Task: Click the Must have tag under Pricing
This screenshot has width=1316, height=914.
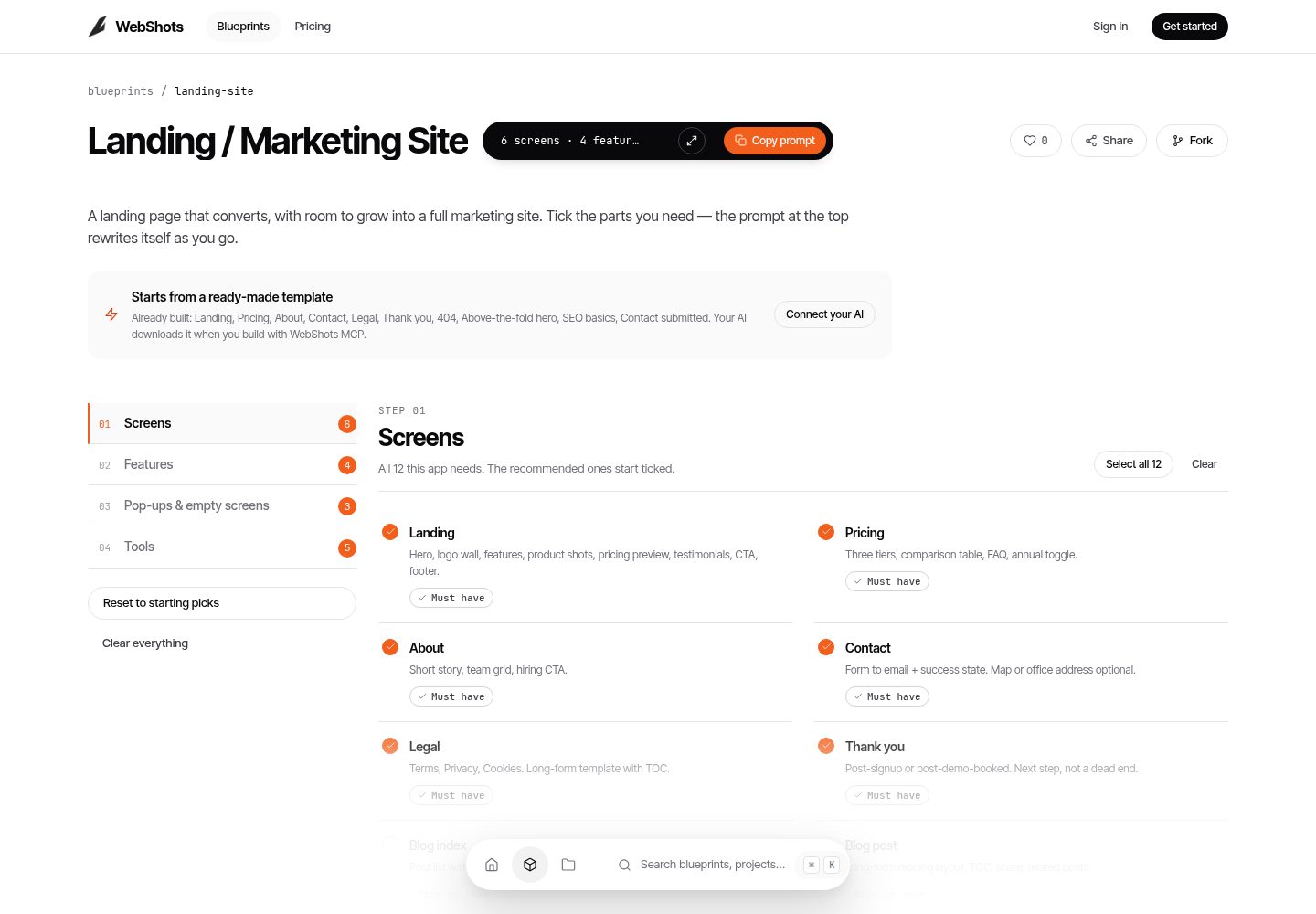Action: click(x=887, y=581)
